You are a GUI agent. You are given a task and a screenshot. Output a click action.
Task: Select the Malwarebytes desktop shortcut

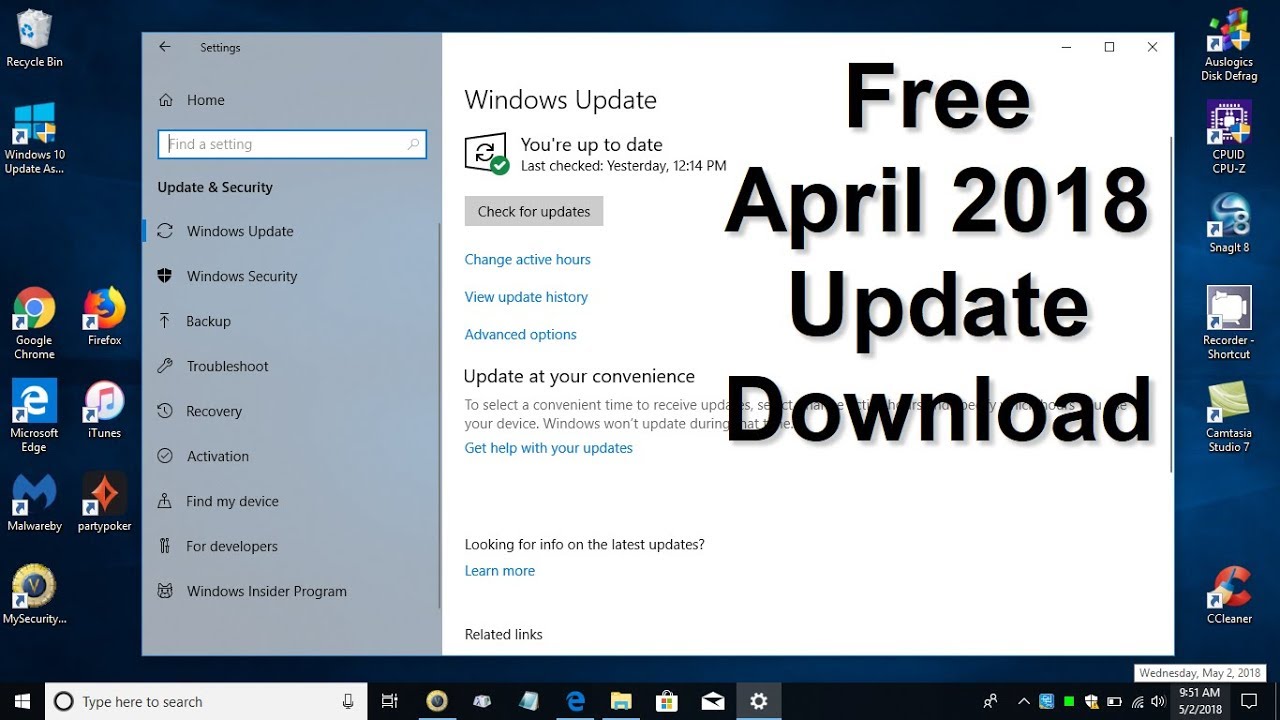coord(34,502)
